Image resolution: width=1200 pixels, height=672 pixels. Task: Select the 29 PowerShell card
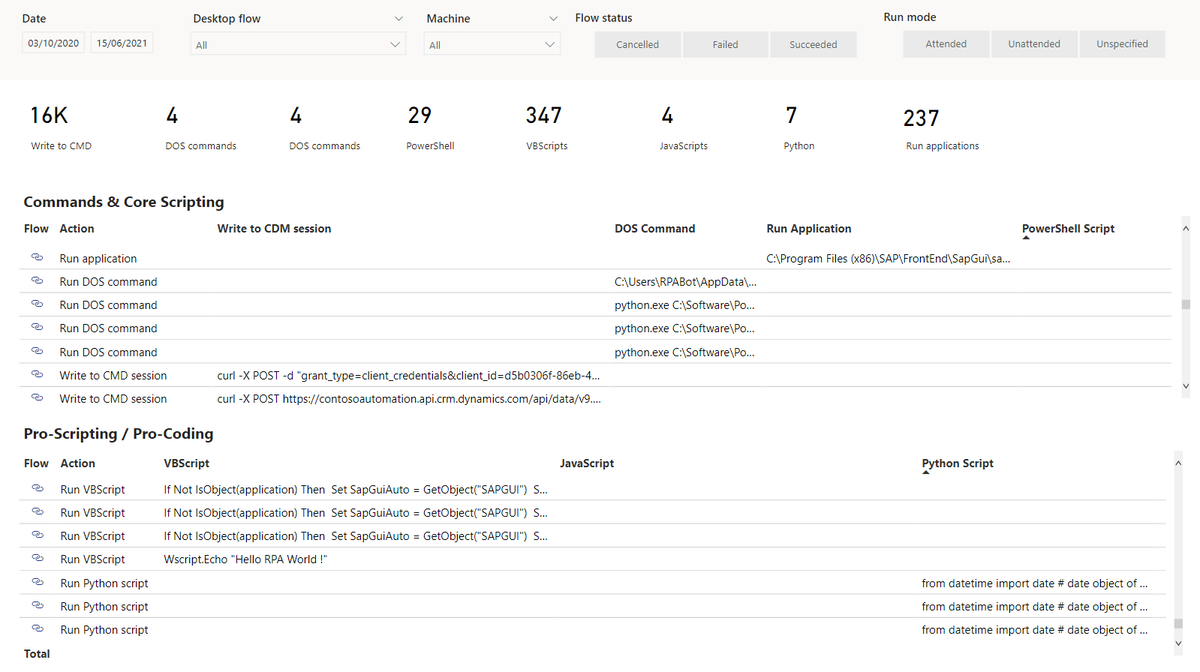click(431, 128)
